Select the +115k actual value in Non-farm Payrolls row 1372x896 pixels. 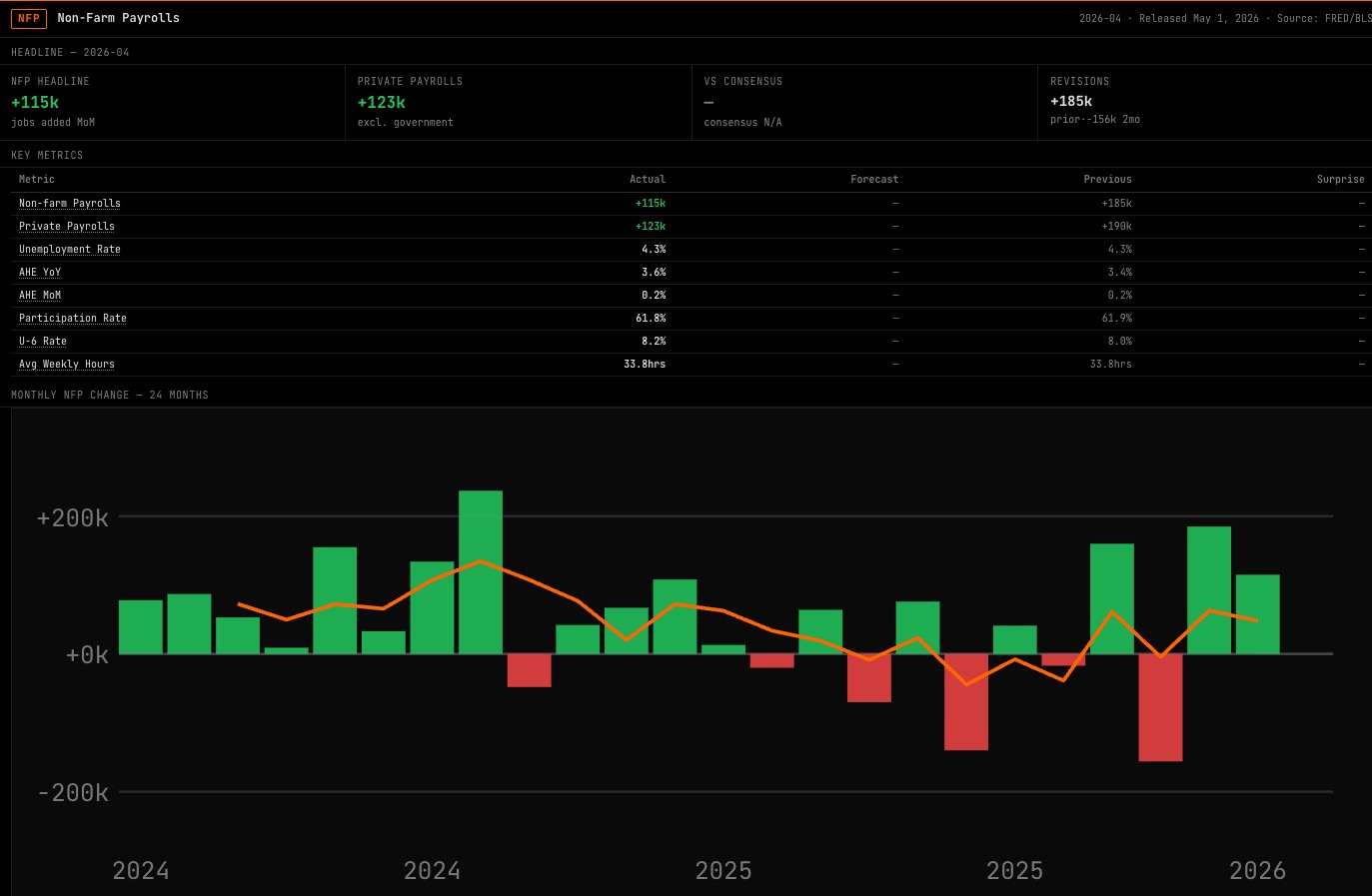(651, 203)
